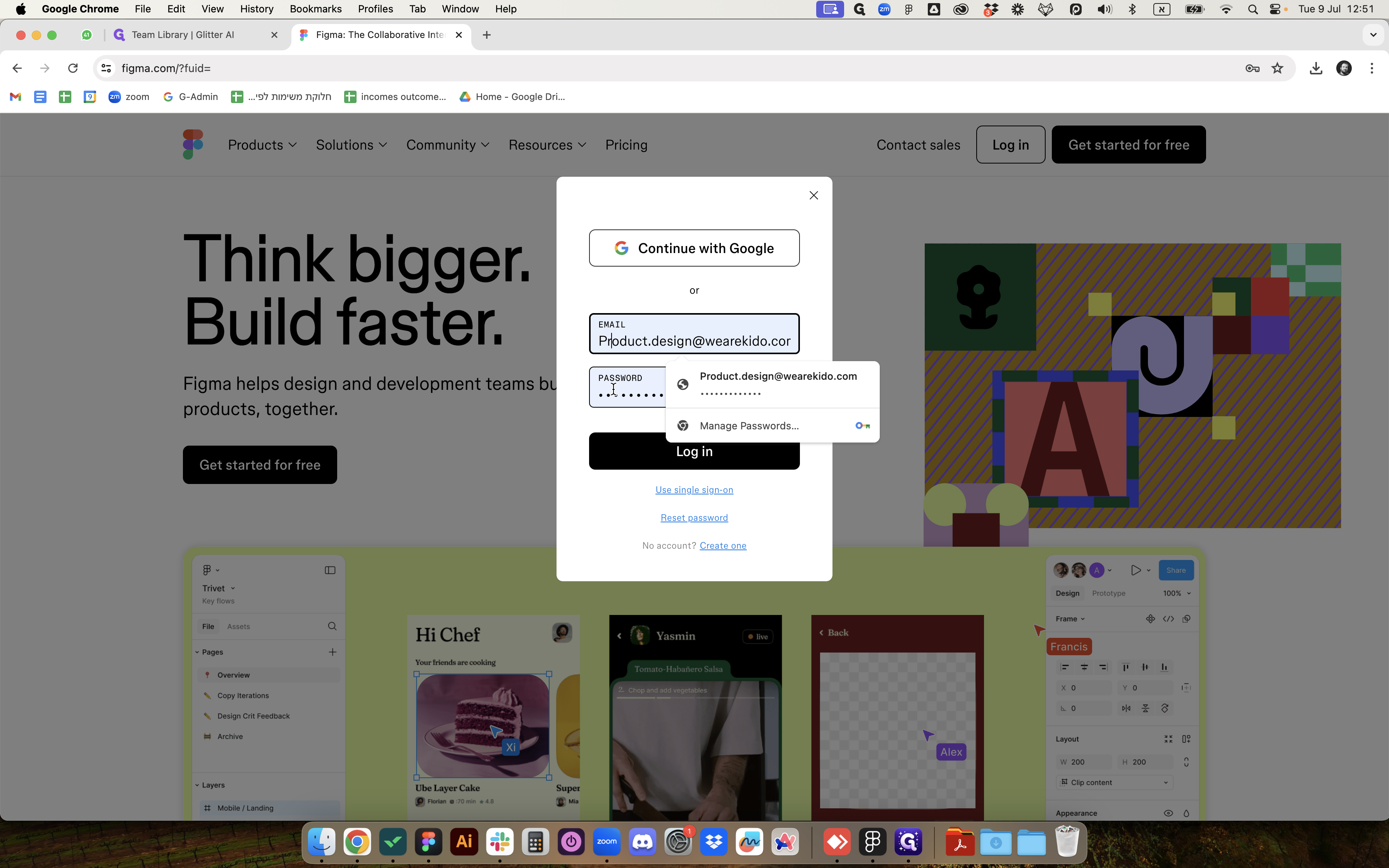Open Dropbox from the Dock
This screenshot has width=1389, height=868.
713,842
